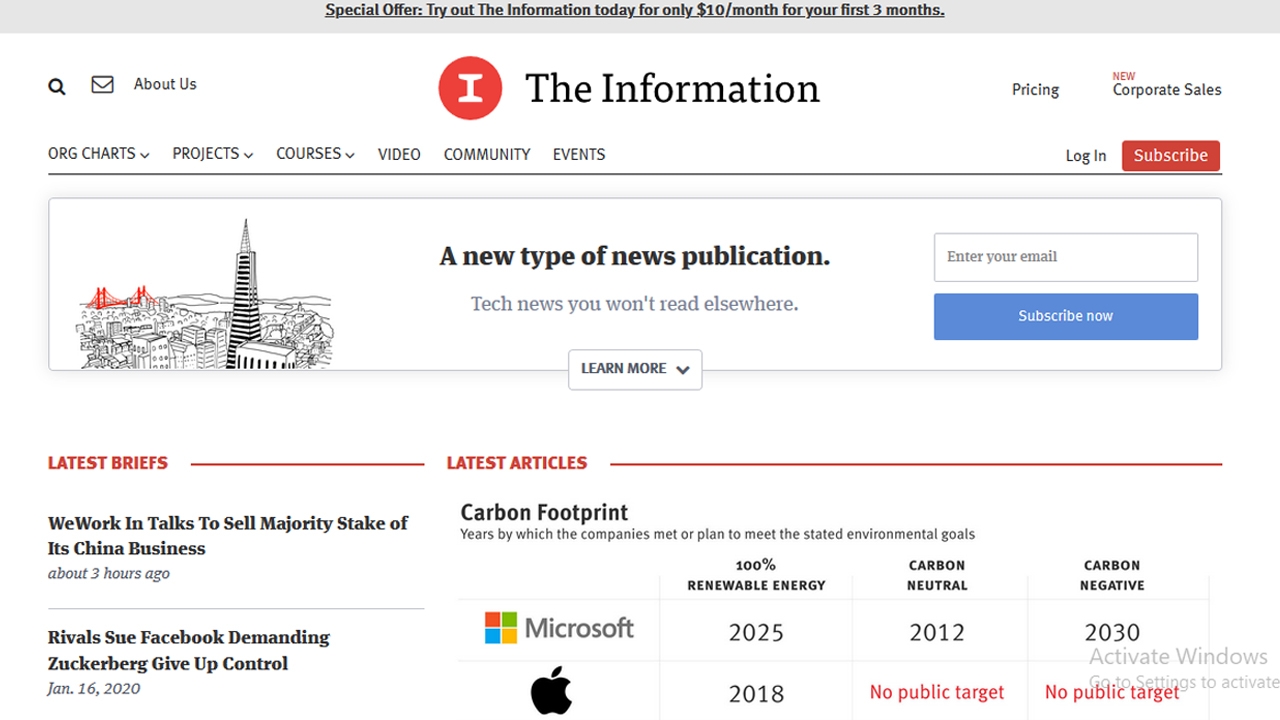
Task: Click the 'about 3 hours ago' timestamp
Action: click(109, 573)
